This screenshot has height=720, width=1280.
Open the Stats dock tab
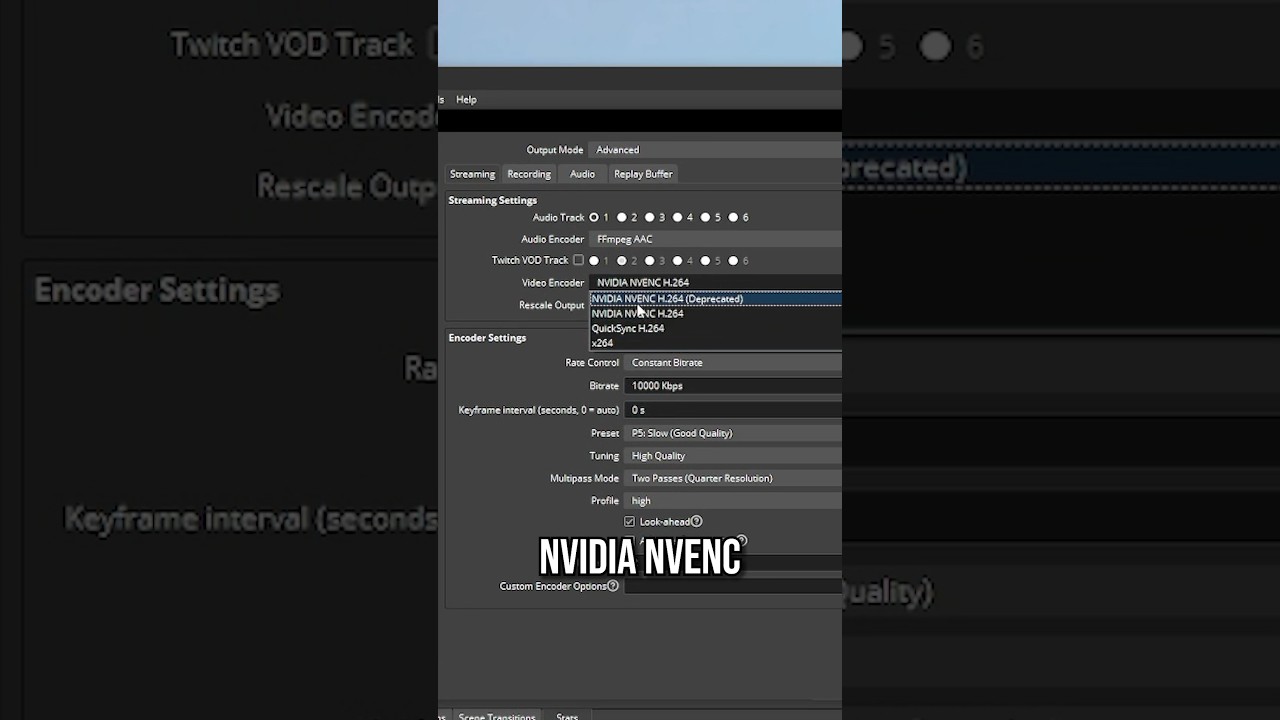pos(567,716)
